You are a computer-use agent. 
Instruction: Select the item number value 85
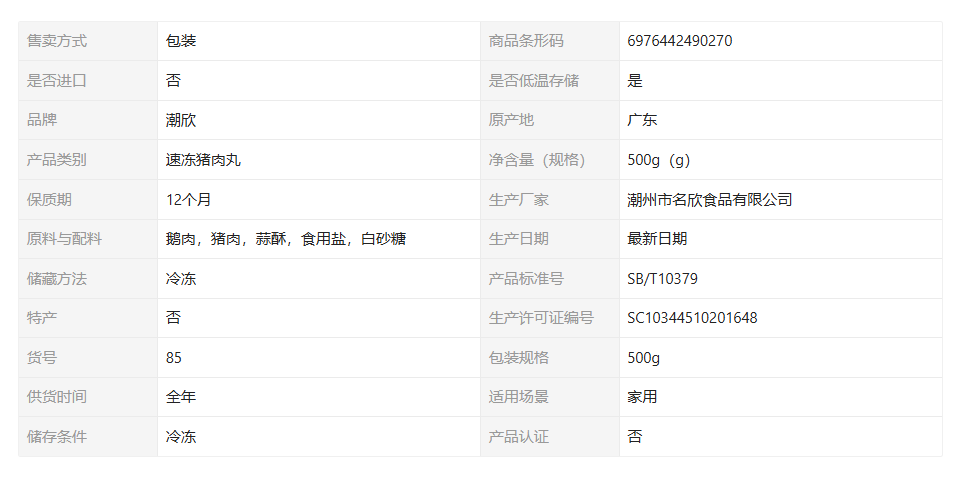point(174,357)
